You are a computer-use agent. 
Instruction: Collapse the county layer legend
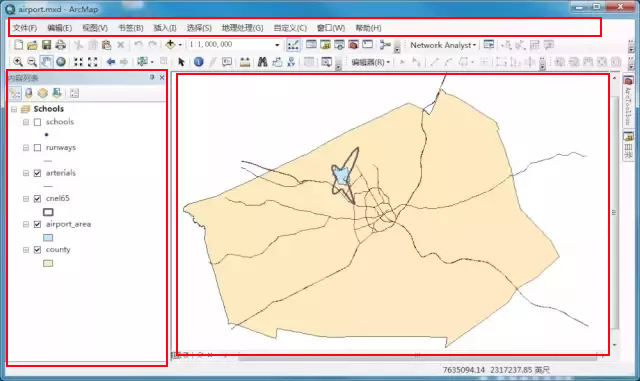[x=26, y=250]
